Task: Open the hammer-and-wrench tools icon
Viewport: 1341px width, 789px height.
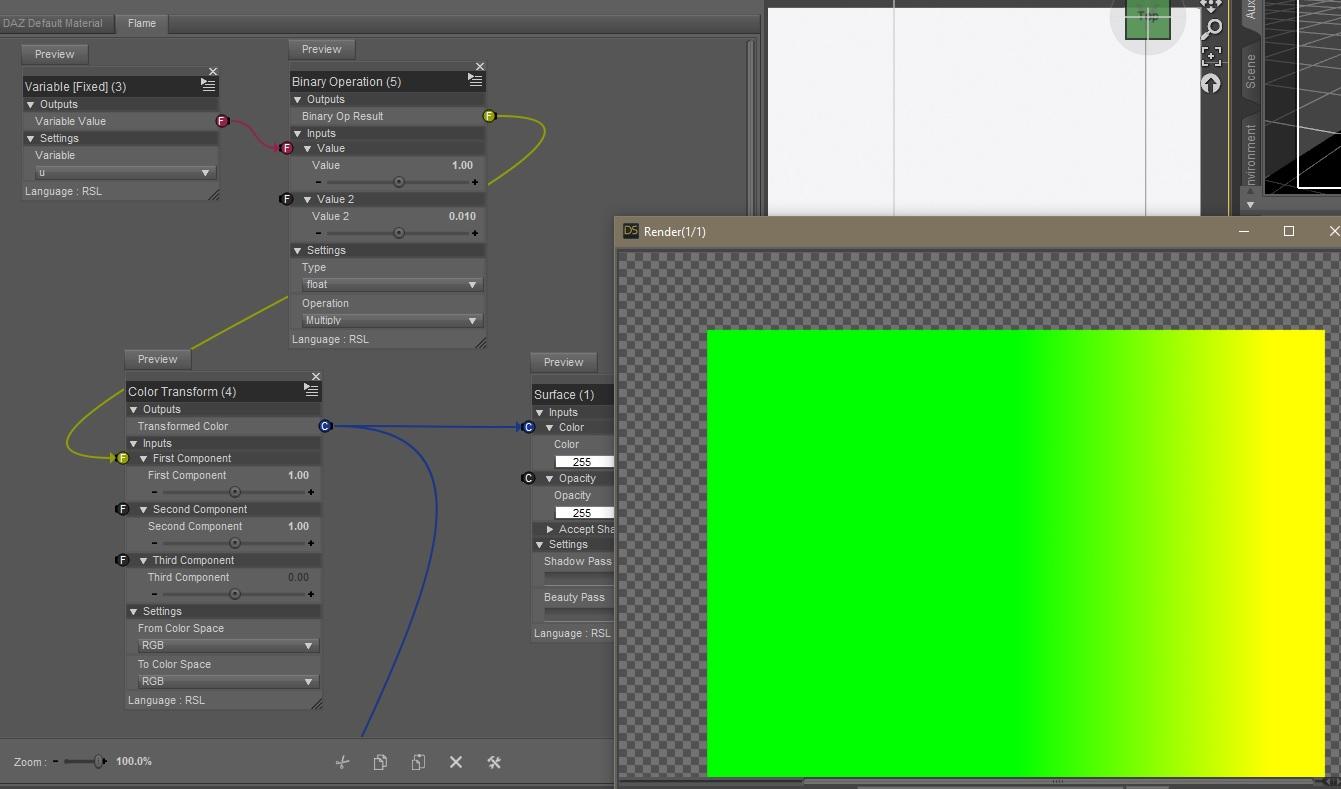Action: (494, 762)
